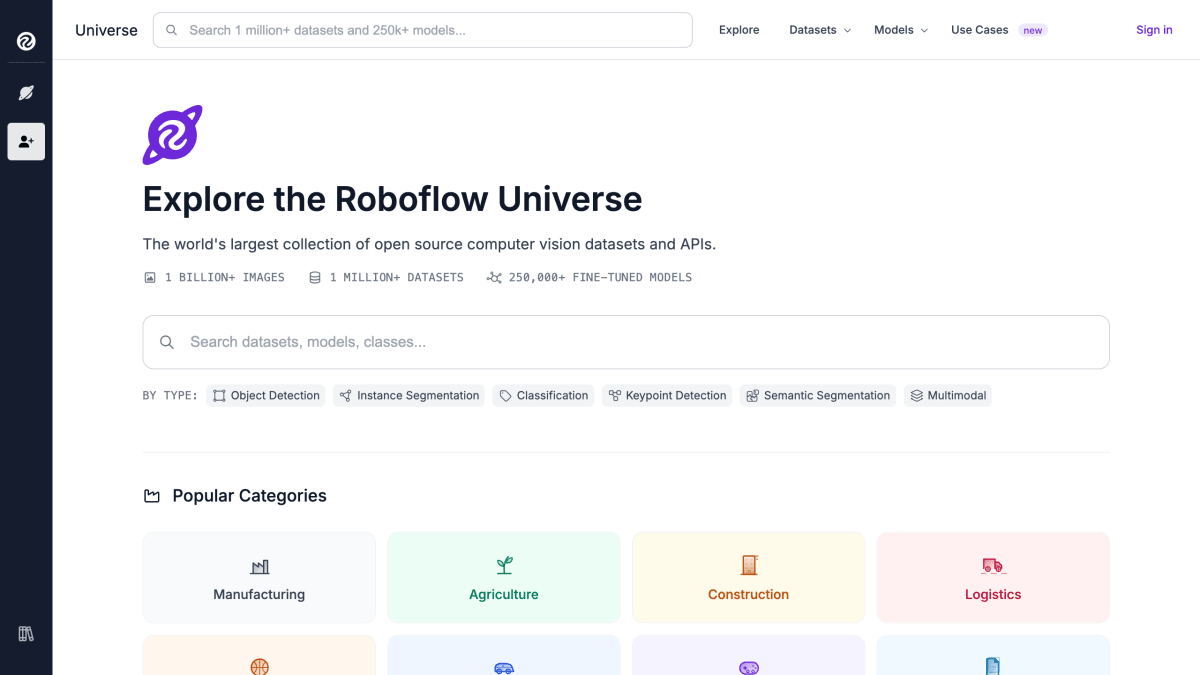Click the purple Universe planet logo
Viewport: 1200px width, 675px height.
172,135
